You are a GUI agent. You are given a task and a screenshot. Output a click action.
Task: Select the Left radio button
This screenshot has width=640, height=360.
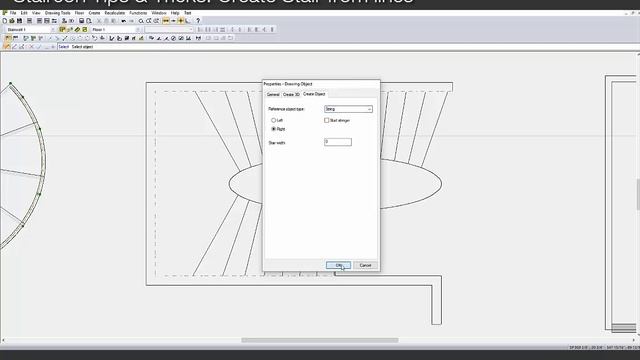click(273, 120)
